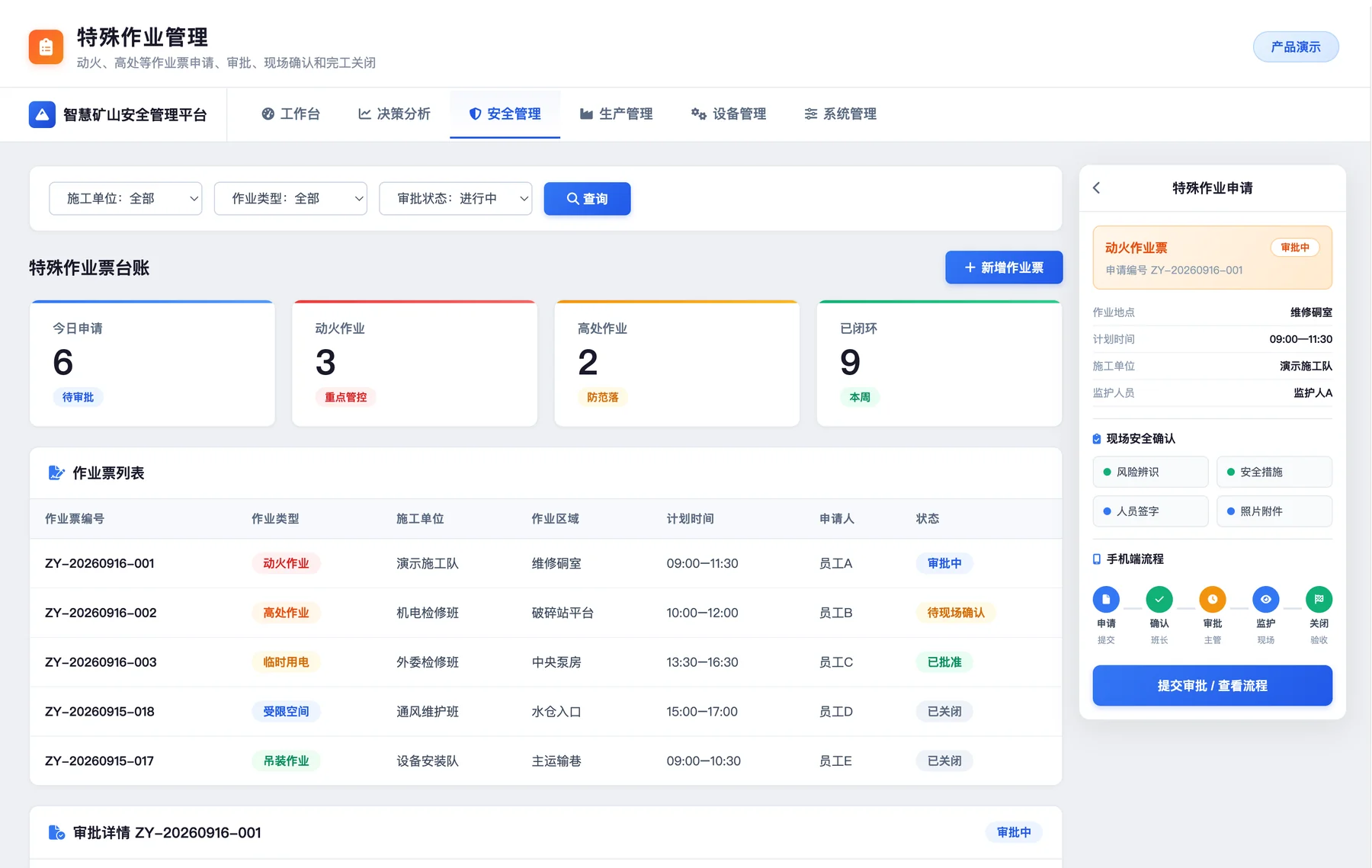Viewport: 1372px width, 868px height.
Task: Click the 查询 search button
Action: 587,199
